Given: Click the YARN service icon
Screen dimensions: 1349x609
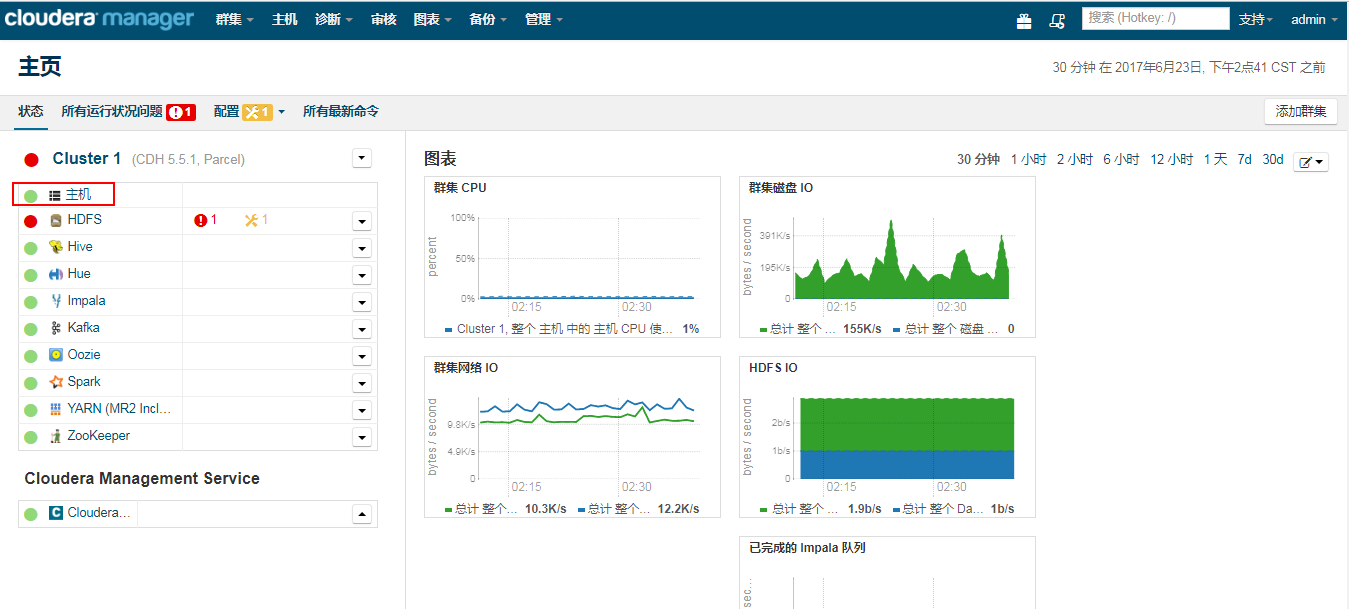Looking at the screenshot, I should click(56, 409).
